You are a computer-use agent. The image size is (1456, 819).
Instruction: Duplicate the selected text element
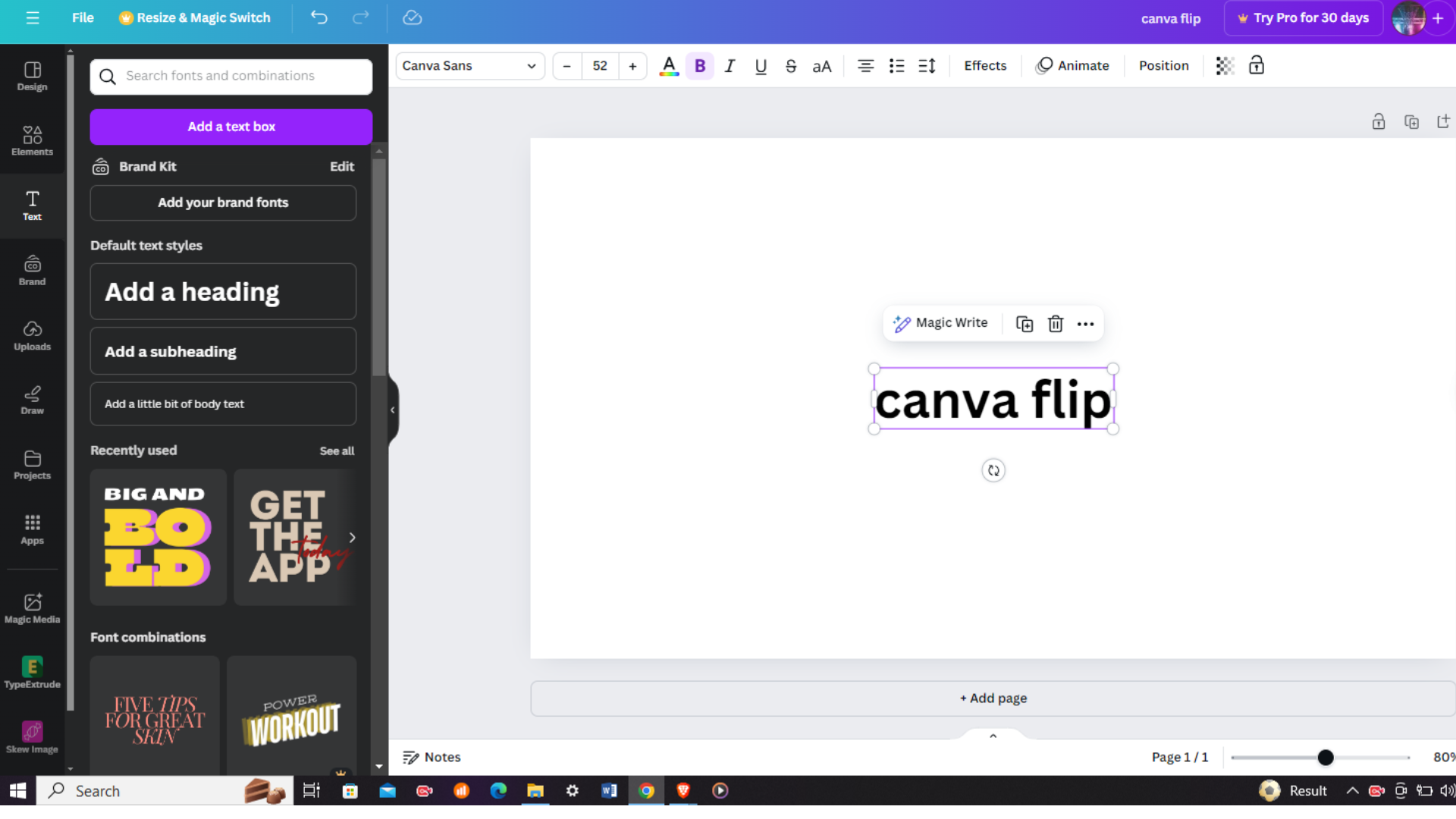(1025, 324)
